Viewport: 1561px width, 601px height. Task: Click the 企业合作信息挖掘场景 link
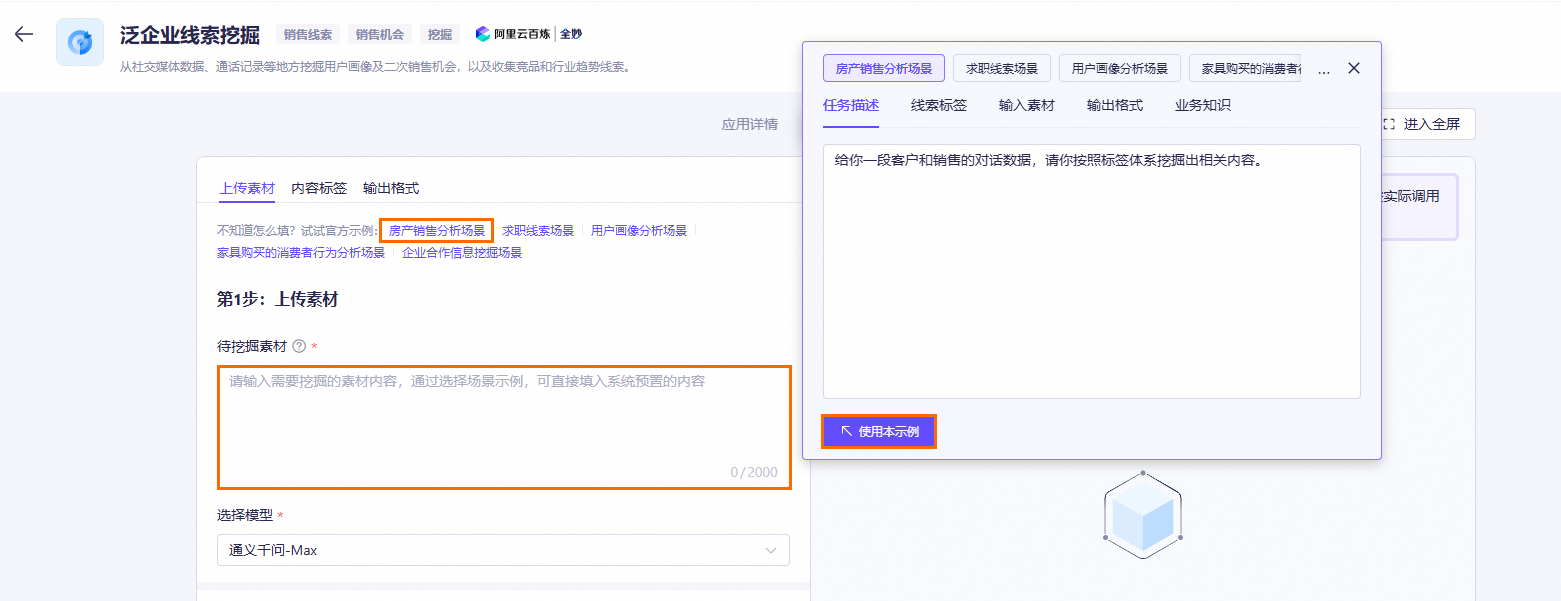pos(462,253)
